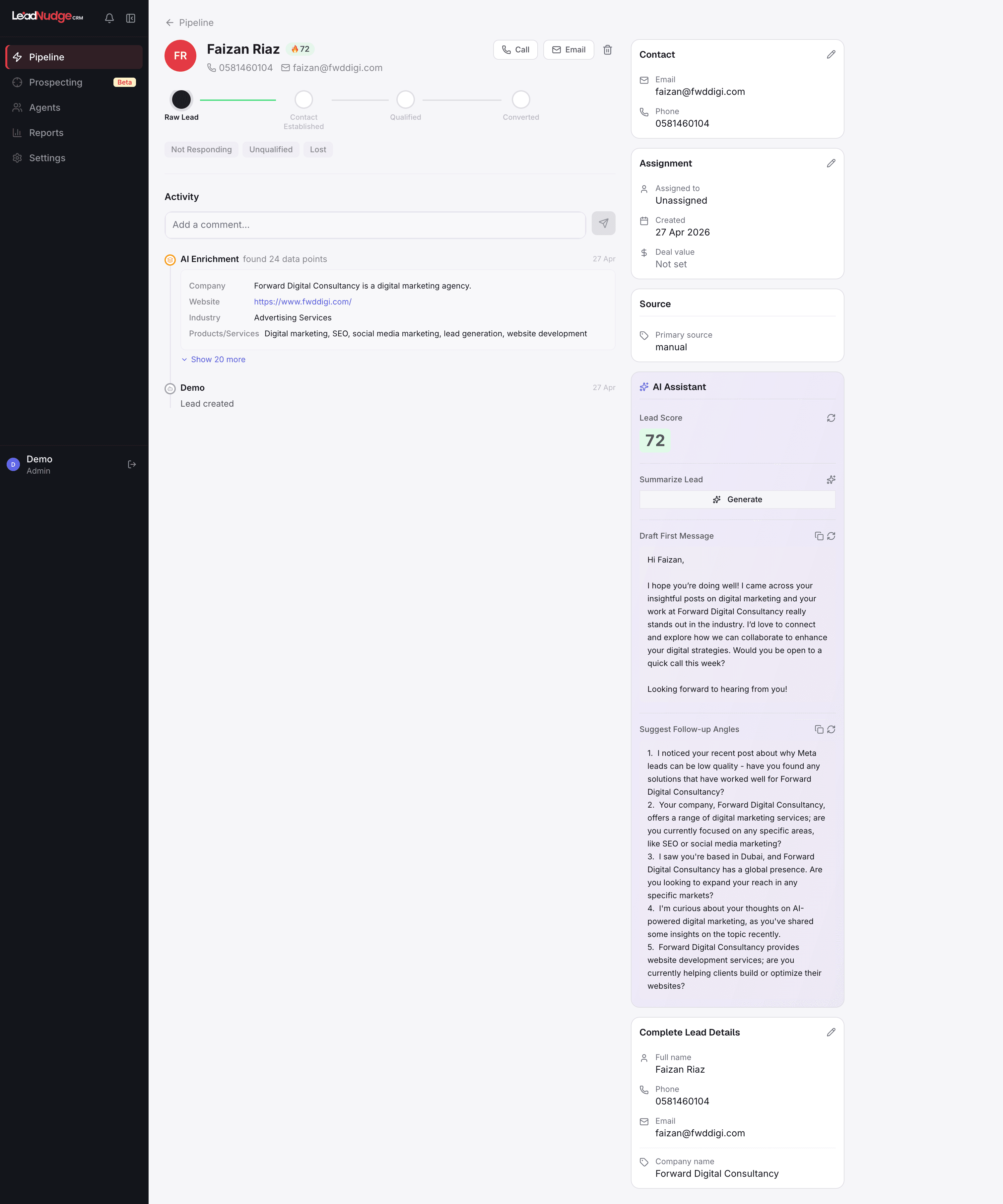Refresh the Lead Score
Image resolution: width=1003 pixels, height=1204 pixels.
[x=831, y=418]
